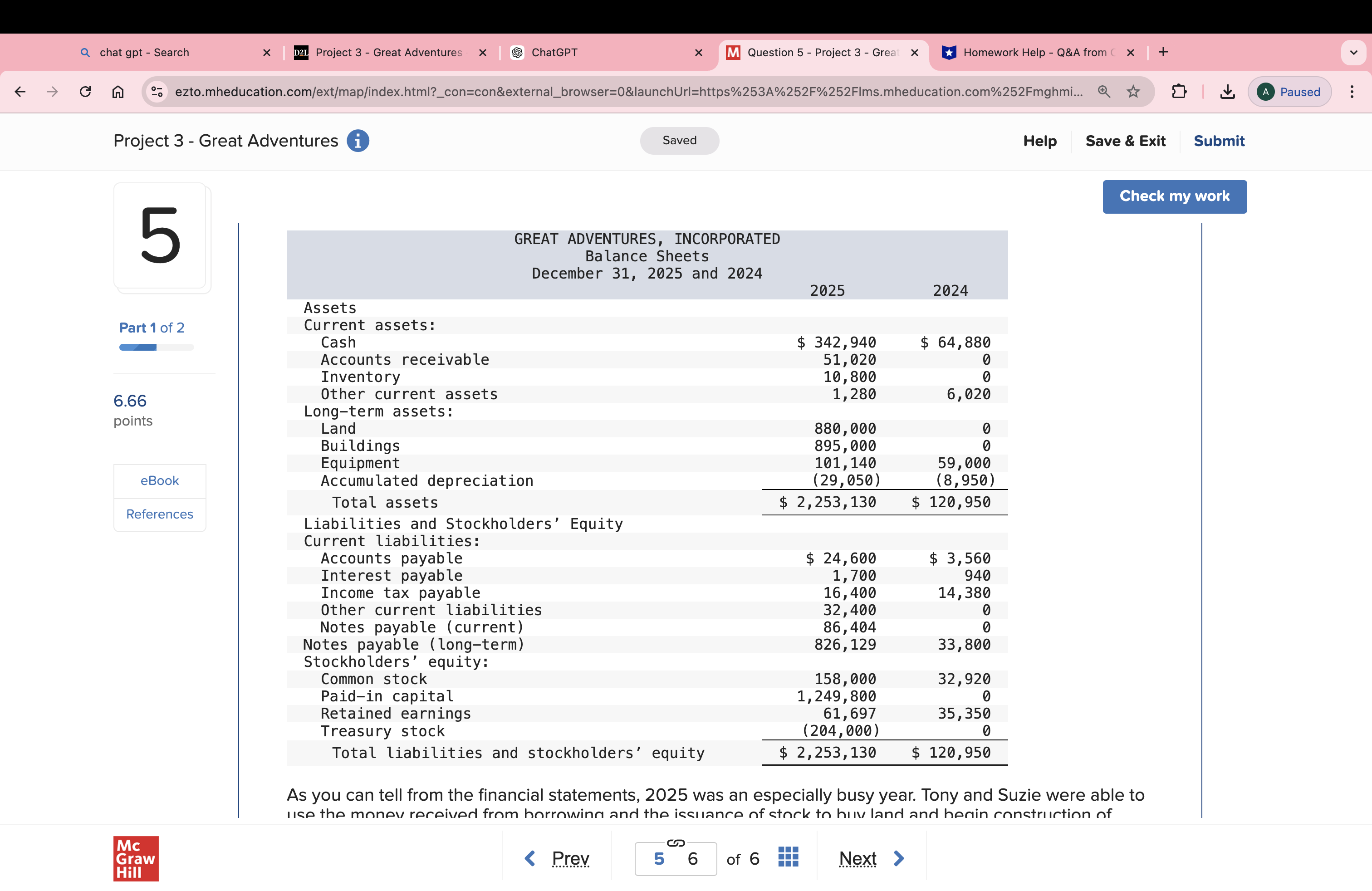Click the Part 1 of 2 progress bar
This screenshot has width=1372, height=891.
[x=156, y=347]
